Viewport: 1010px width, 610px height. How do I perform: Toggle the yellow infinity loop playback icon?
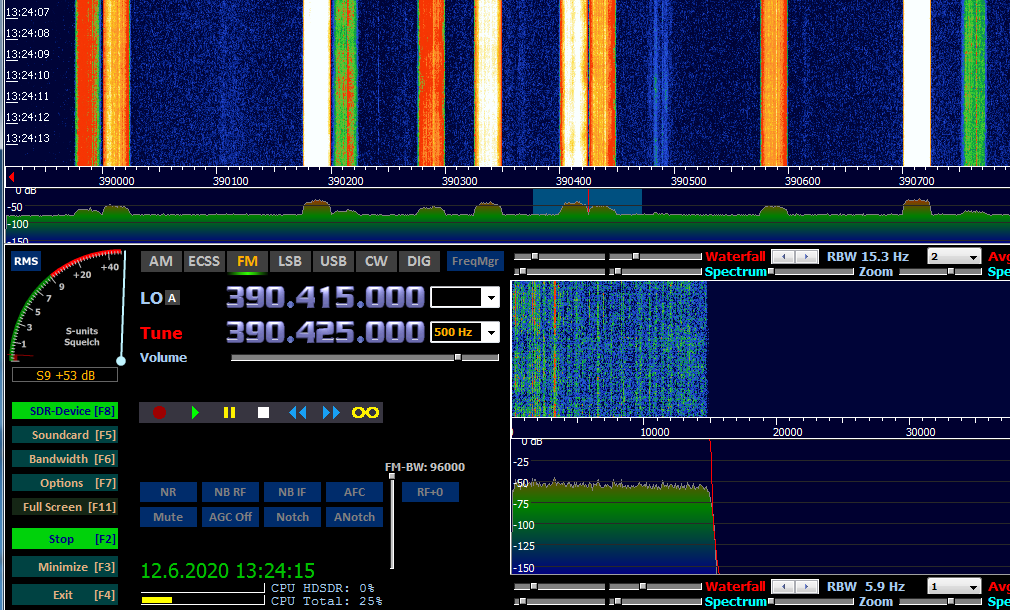365,412
